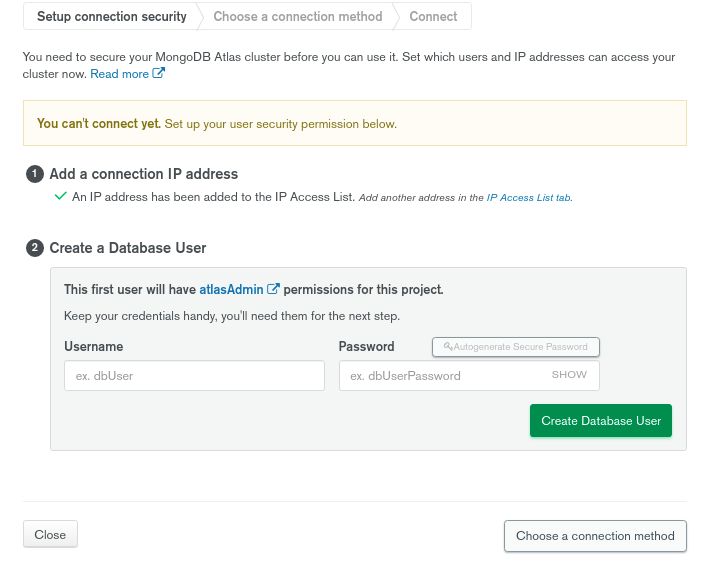
Task: Open the IP Access List tab link
Action: pos(529,197)
